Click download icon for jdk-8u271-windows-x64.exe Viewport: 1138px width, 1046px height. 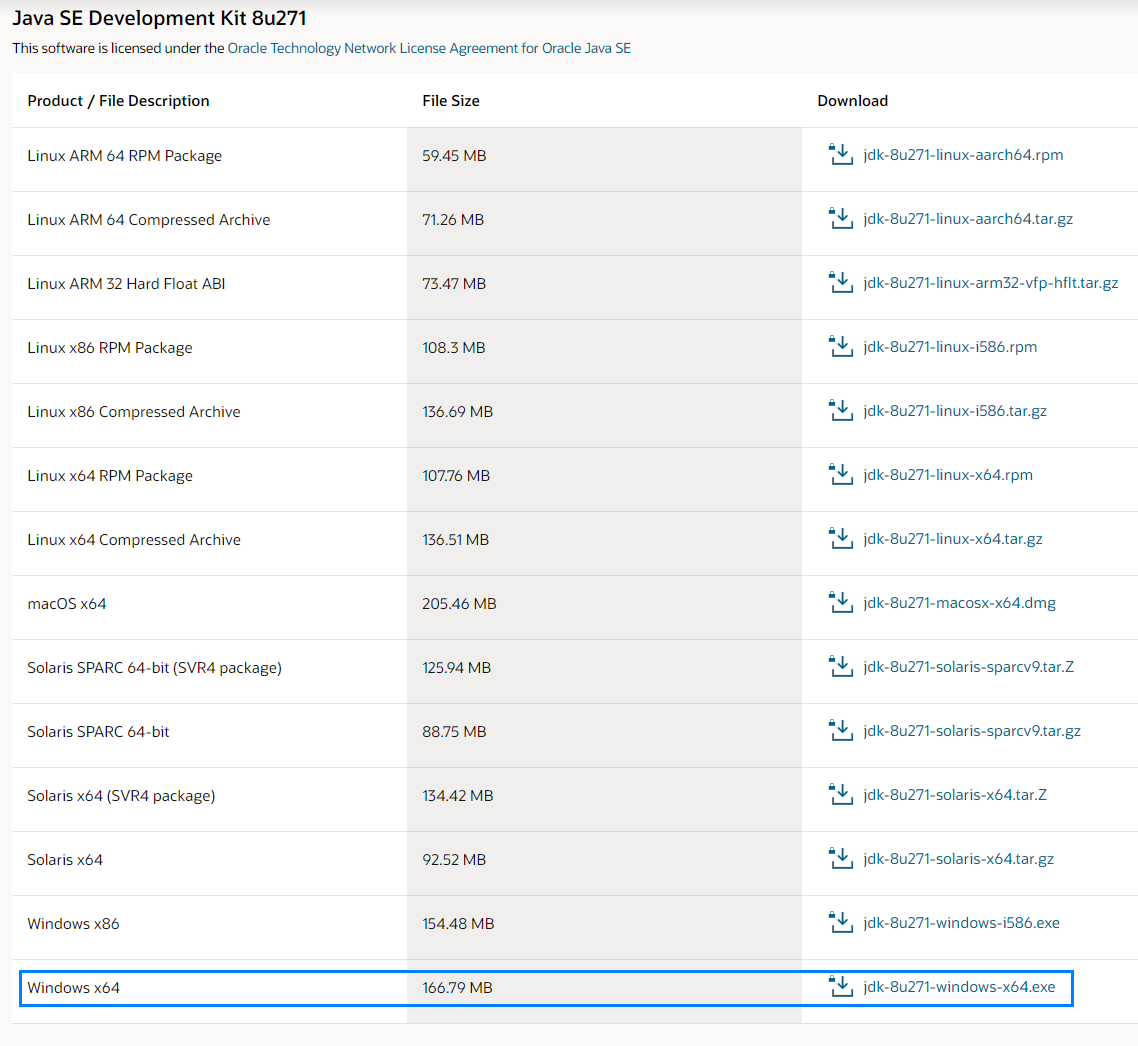pyautogui.click(x=840, y=986)
